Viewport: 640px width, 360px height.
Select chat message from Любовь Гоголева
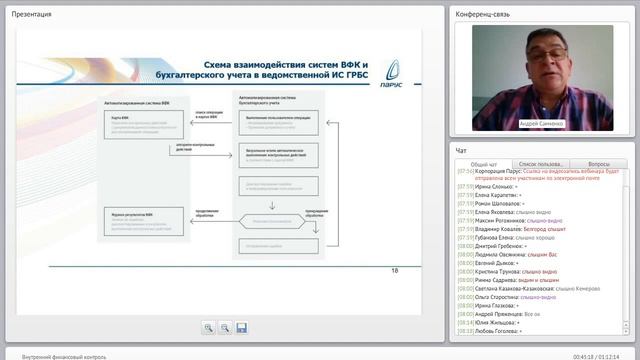[x=490, y=331]
